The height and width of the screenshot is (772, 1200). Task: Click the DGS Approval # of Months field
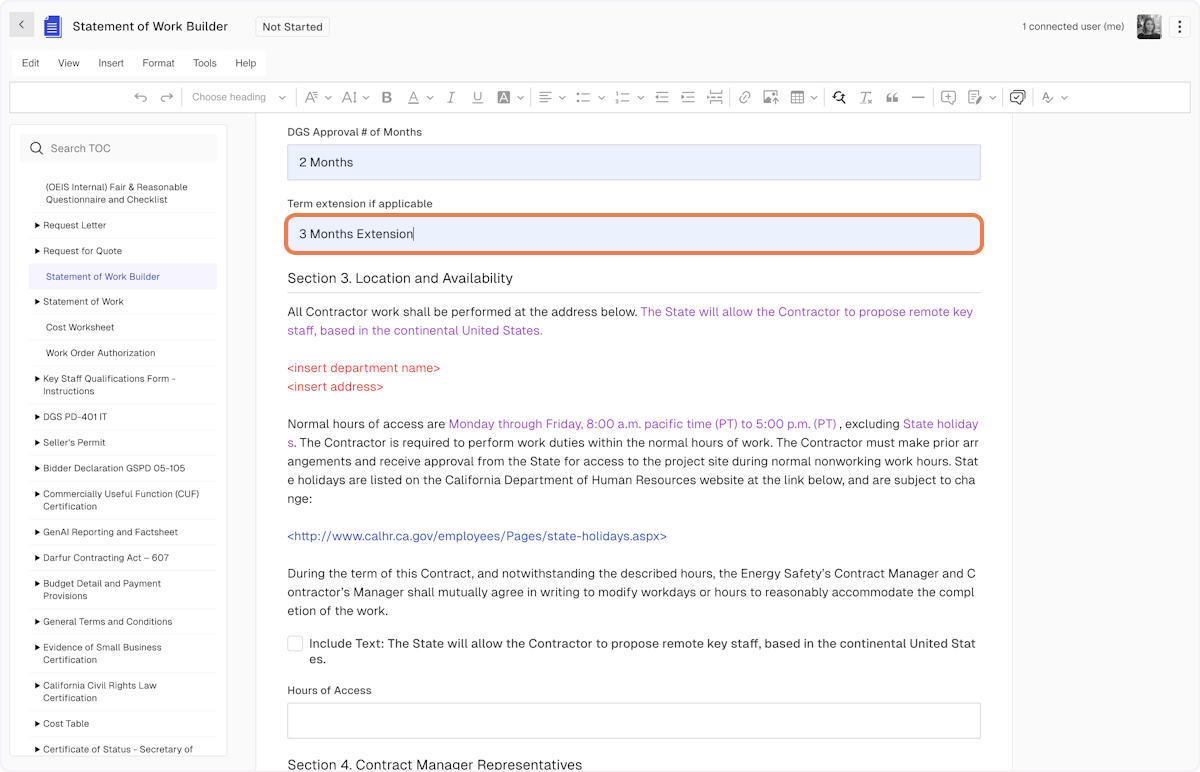point(634,162)
